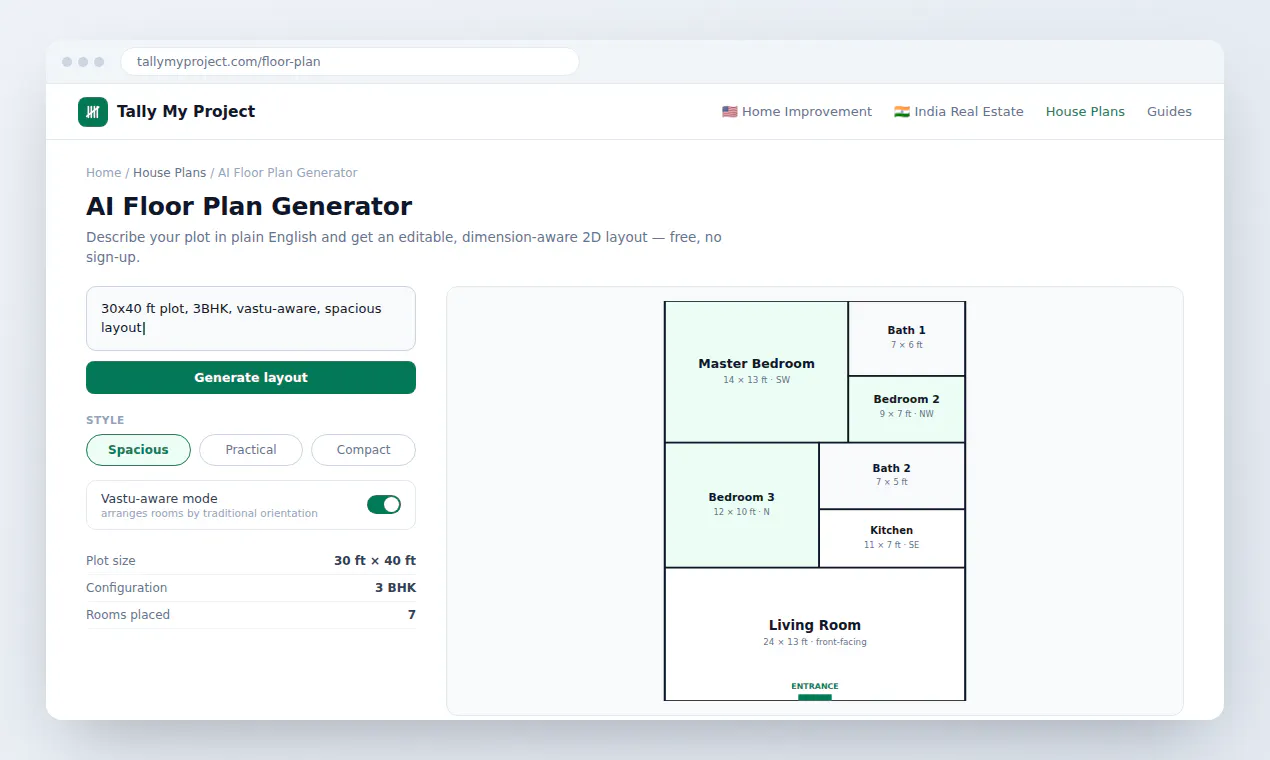The height and width of the screenshot is (760, 1270).
Task: Click the STYLE section label
Action: pyautogui.click(x=105, y=421)
